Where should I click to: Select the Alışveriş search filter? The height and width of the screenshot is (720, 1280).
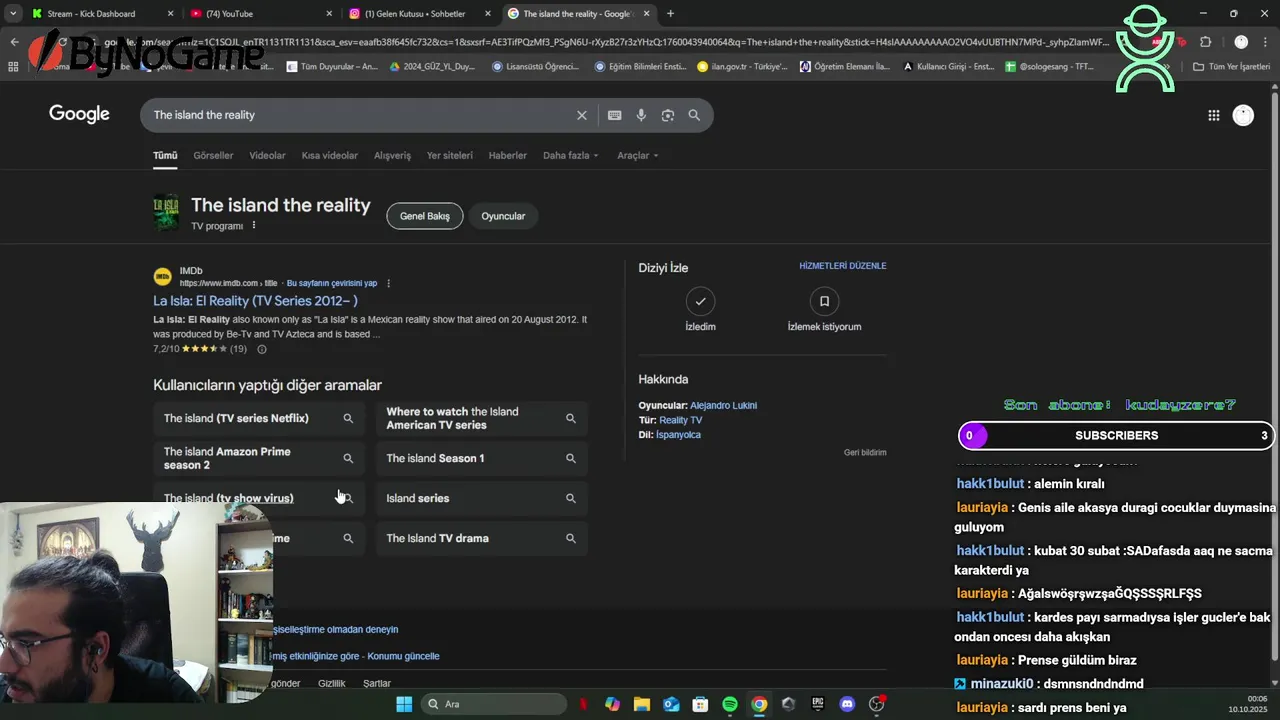click(x=392, y=155)
